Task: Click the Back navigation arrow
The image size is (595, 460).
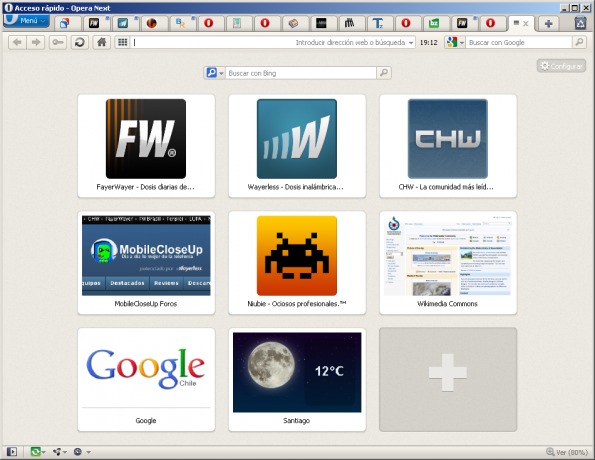Action: (17, 43)
